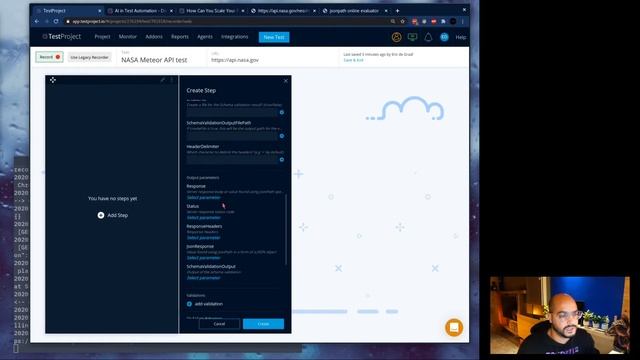The image size is (640, 360).
Task: Open the blue account avatar
Action: pyautogui.click(x=444, y=37)
